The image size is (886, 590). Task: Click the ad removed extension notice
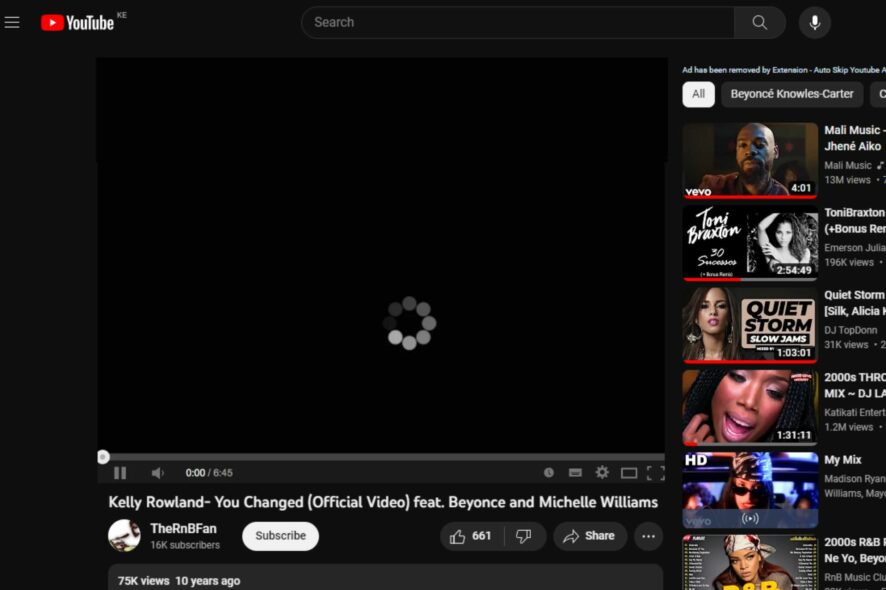point(784,70)
